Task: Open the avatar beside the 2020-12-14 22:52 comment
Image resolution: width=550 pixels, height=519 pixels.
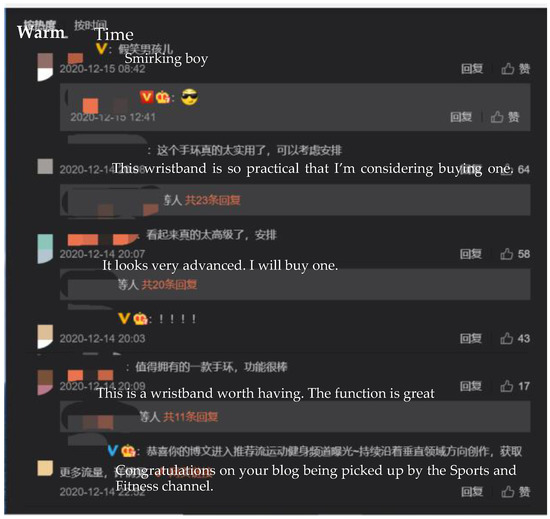Action: click(45, 468)
